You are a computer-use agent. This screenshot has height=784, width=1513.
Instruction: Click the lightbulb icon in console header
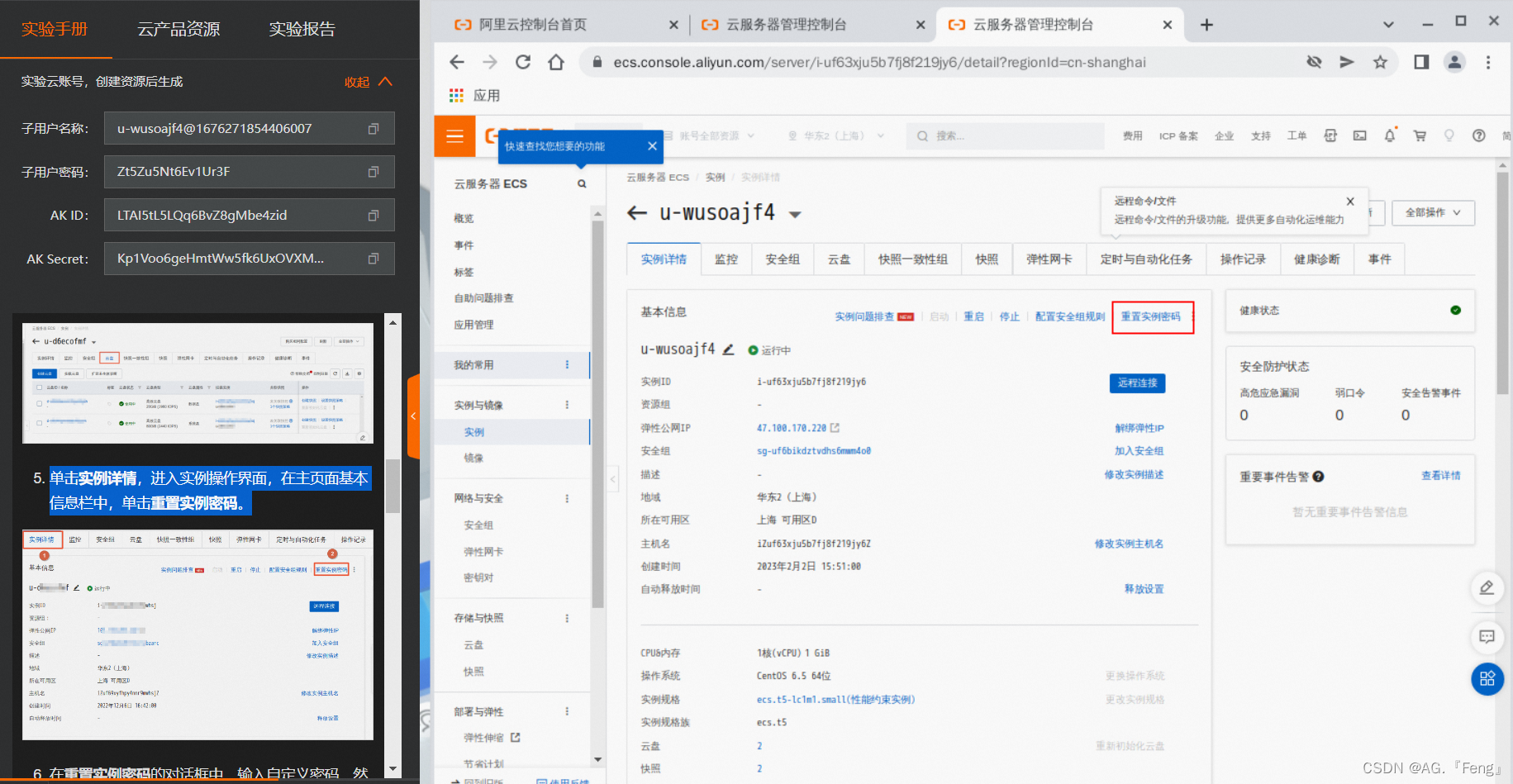[1449, 135]
